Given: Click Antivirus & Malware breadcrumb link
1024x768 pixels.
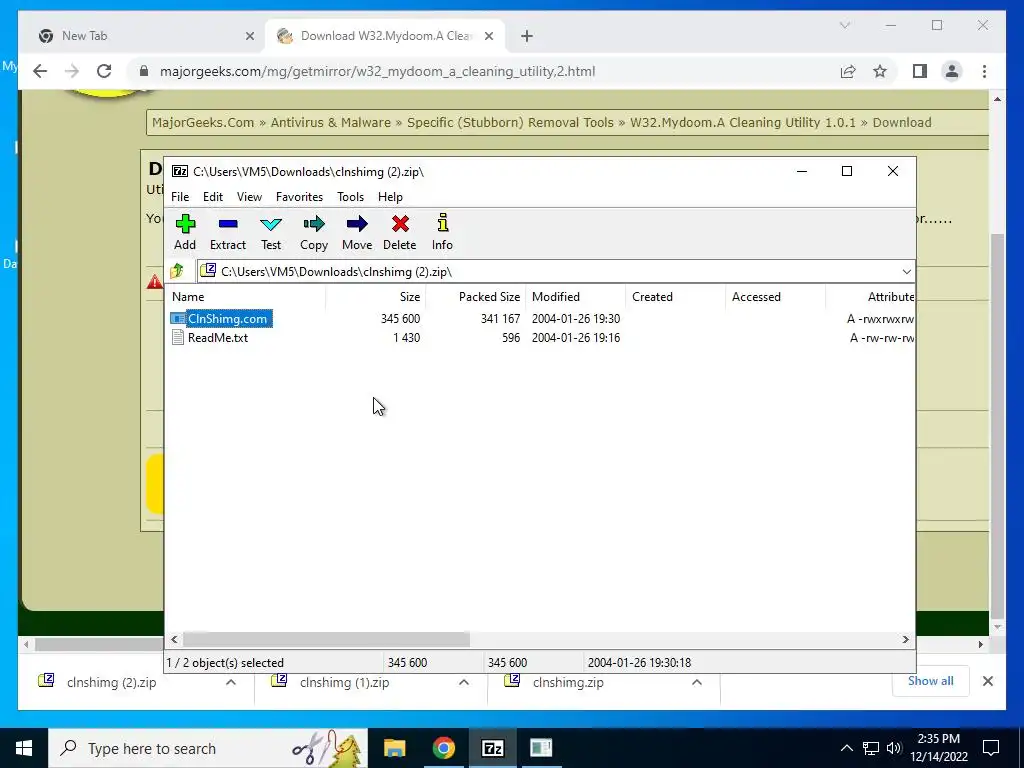Looking at the screenshot, I should coord(330,122).
